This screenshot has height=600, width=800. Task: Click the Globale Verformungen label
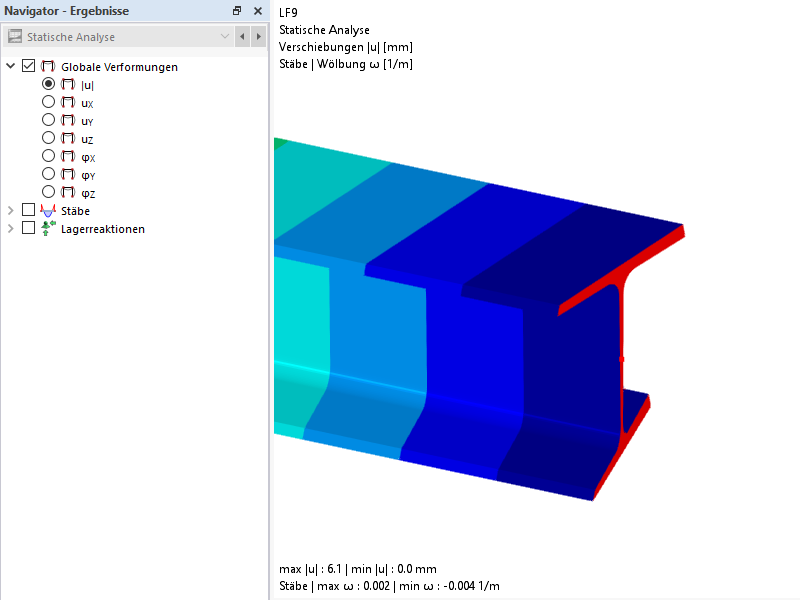tap(119, 67)
